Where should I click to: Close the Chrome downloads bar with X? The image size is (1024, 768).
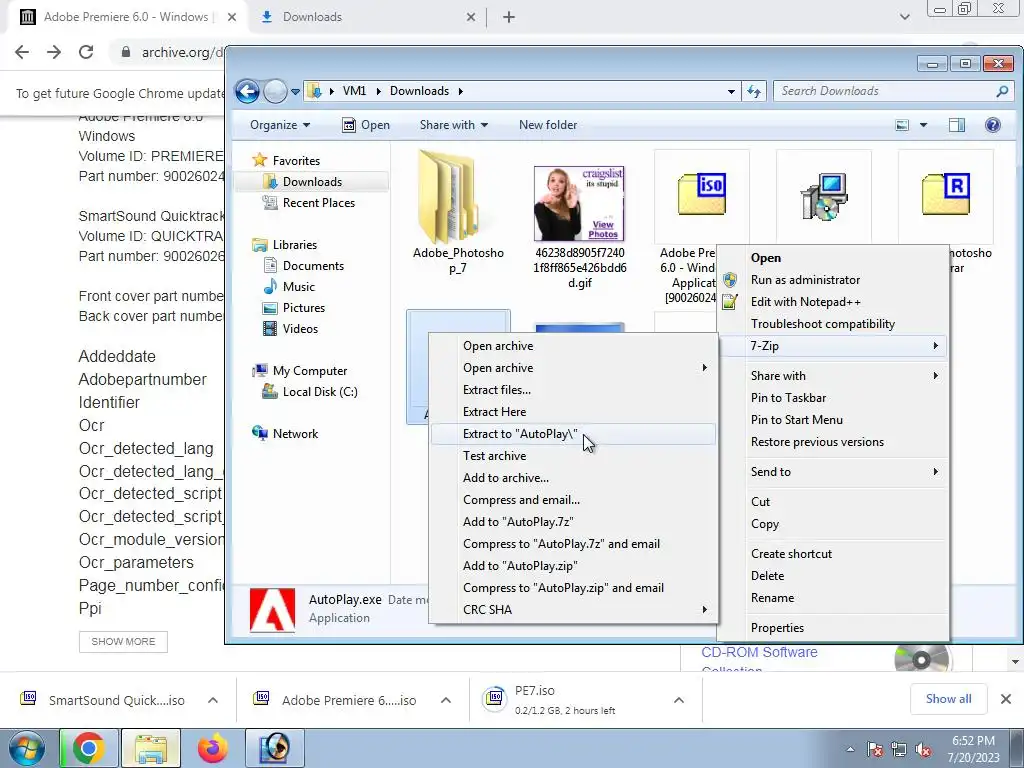pyautogui.click(x=1006, y=699)
